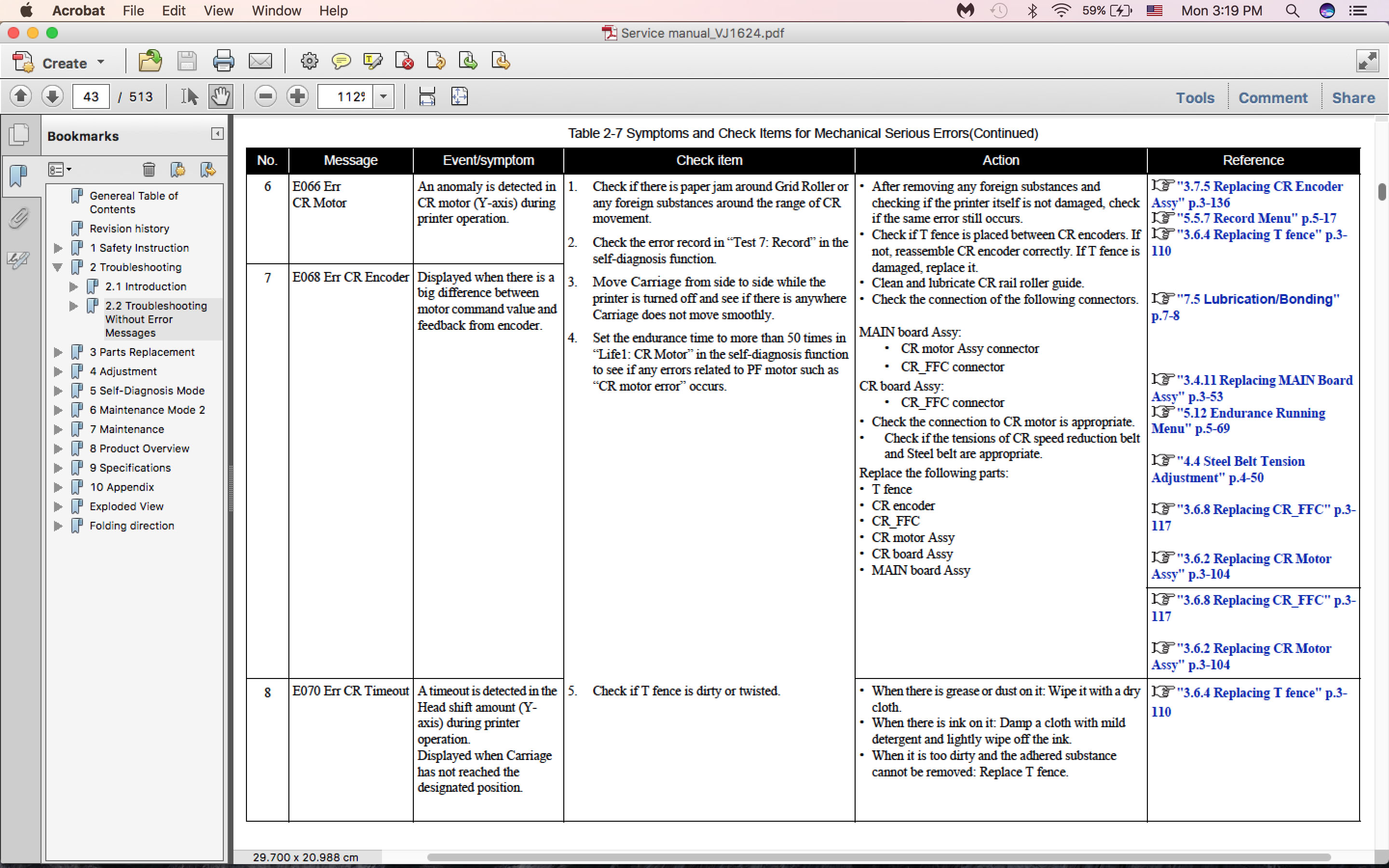
Task: Open the Share pane
Action: pyautogui.click(x=1353, y=97)
